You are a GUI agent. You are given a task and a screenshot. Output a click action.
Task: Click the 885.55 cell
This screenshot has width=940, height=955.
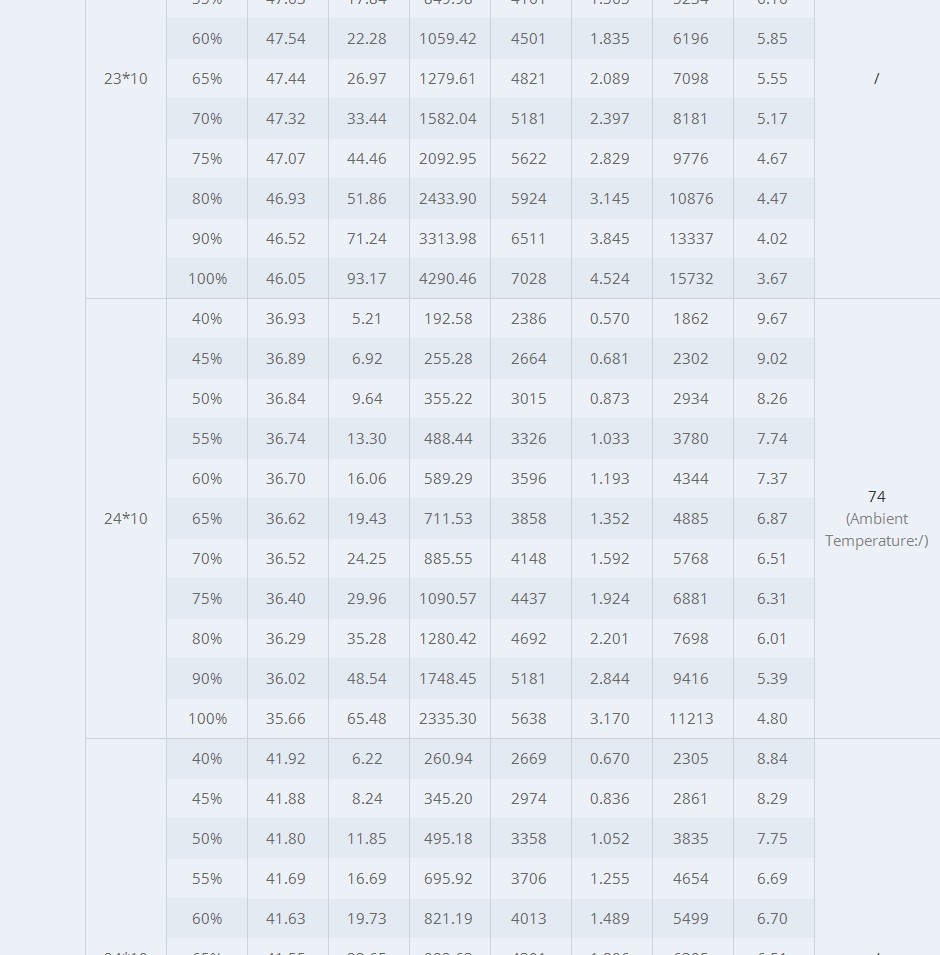448,559
